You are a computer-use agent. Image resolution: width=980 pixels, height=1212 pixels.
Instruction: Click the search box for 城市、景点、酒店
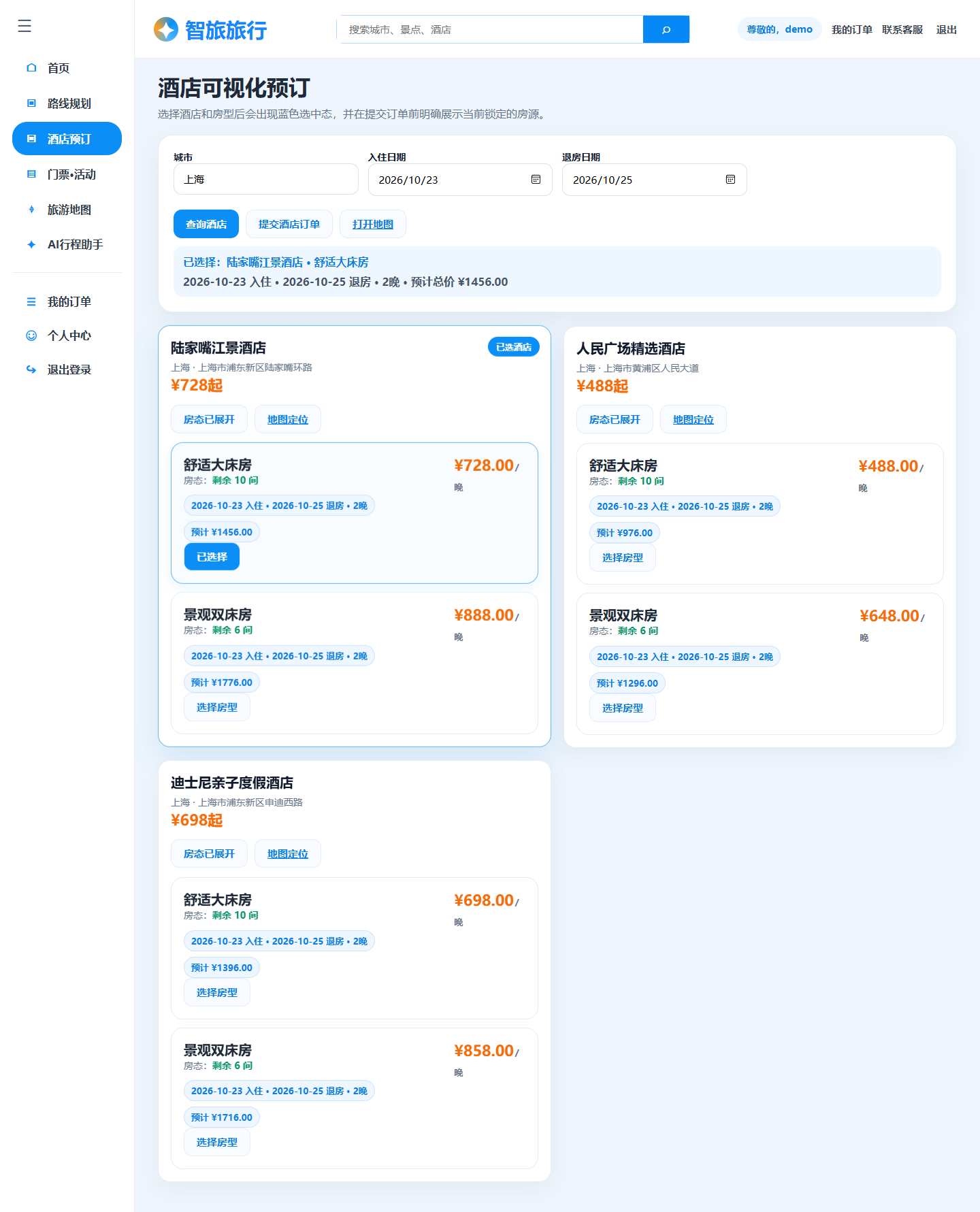pyautogui.click(x=491, y=29)
